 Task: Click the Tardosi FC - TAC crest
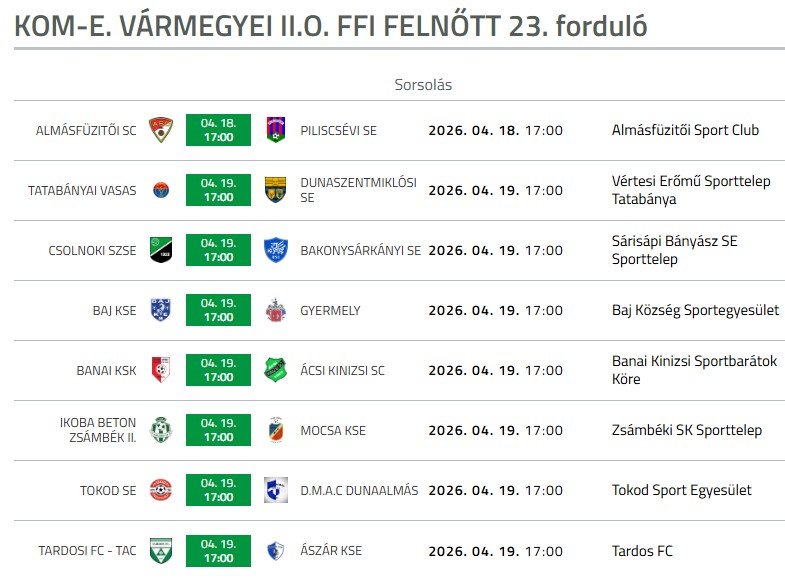(x=160, y=550)
